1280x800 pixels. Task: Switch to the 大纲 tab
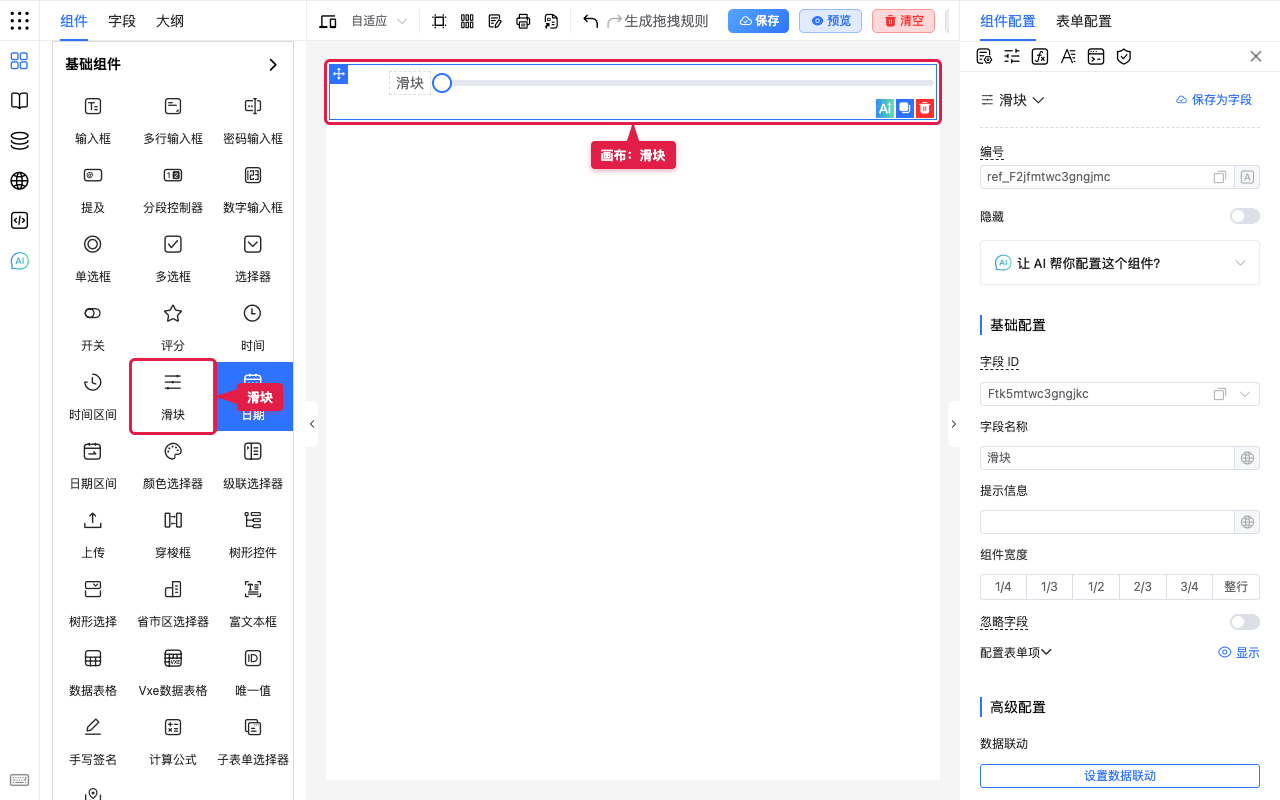pos(170,21)
